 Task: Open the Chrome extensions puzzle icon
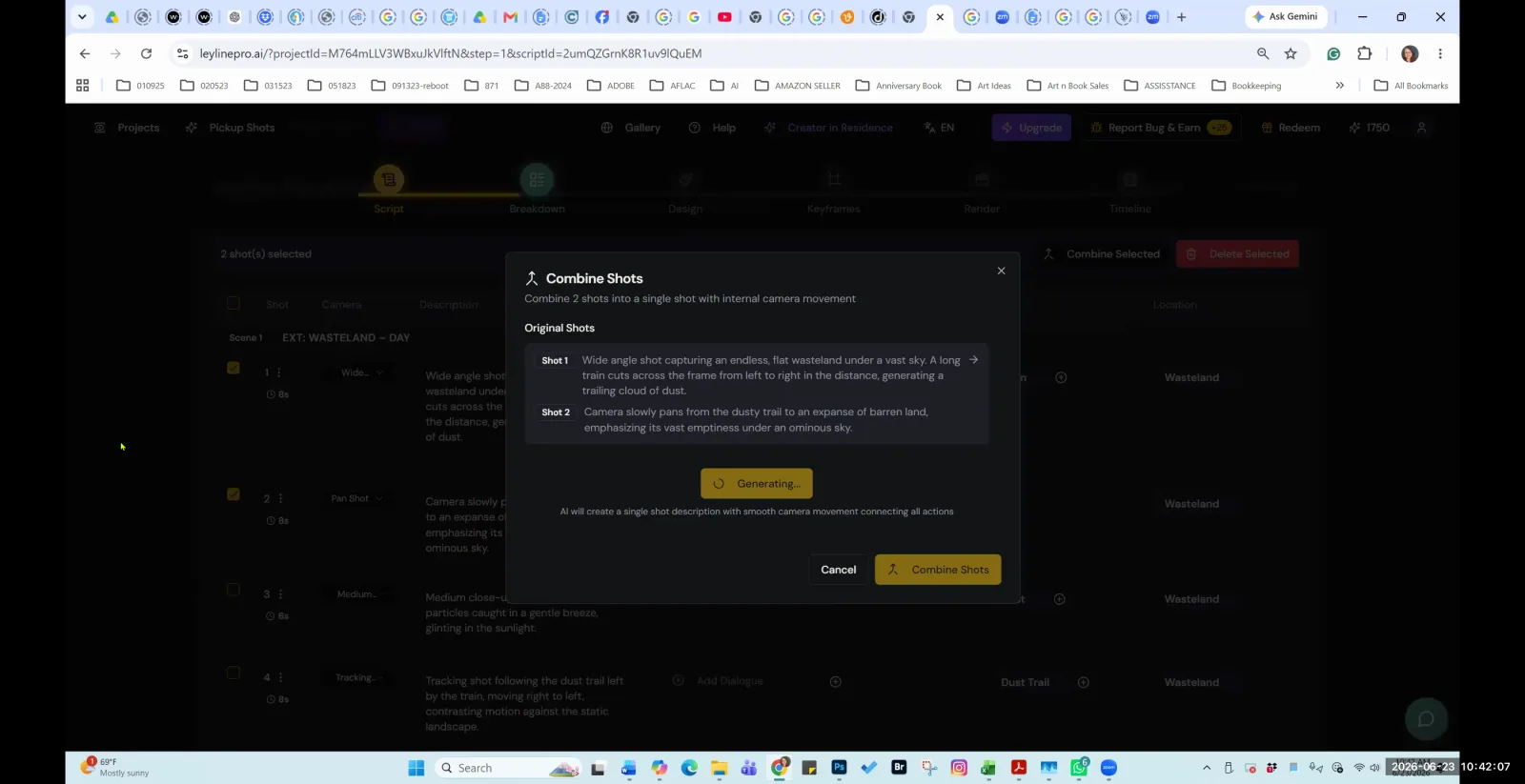pyautogui.click(x=1365, y=53)
